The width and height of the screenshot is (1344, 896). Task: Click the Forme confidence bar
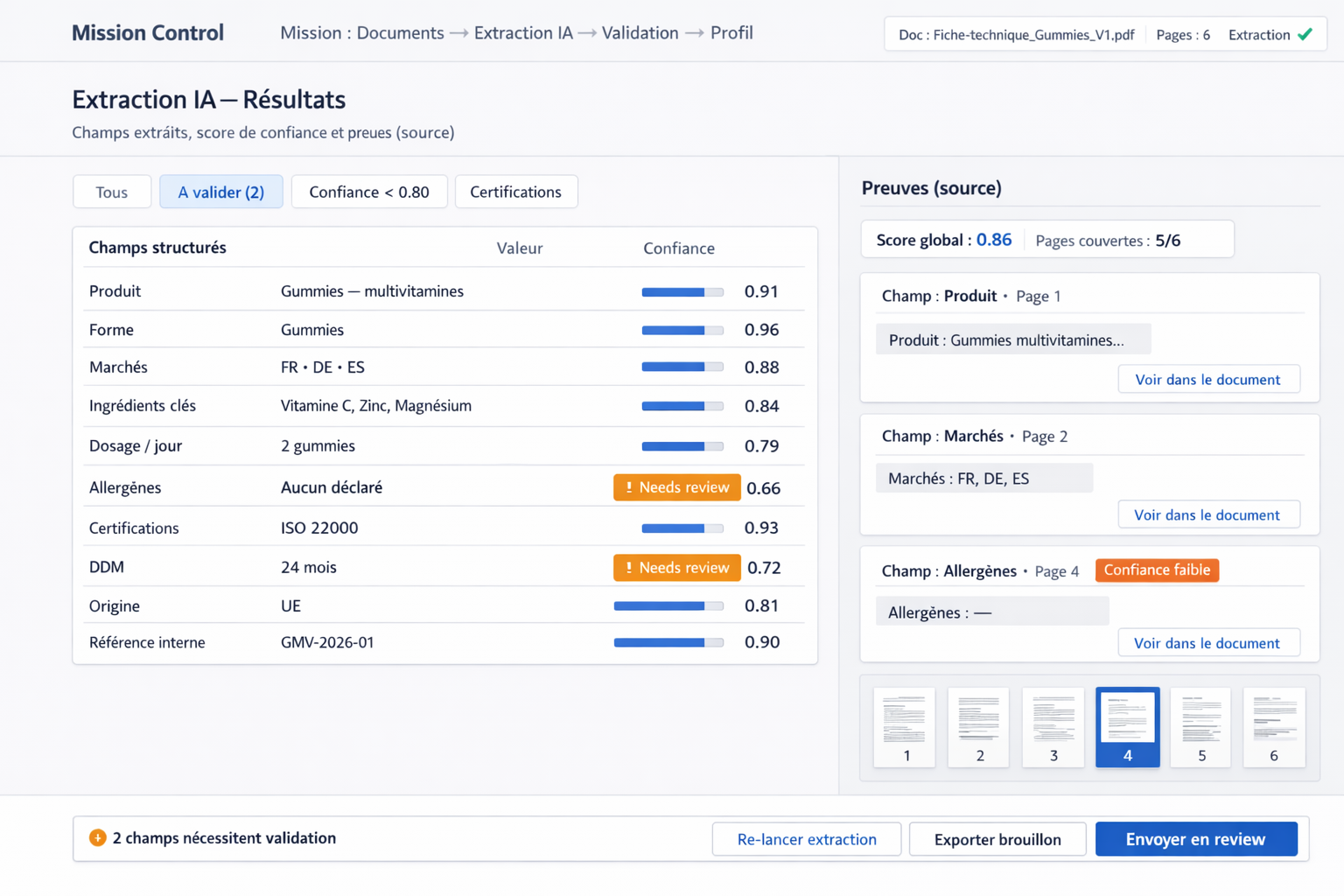click(682, 330)
